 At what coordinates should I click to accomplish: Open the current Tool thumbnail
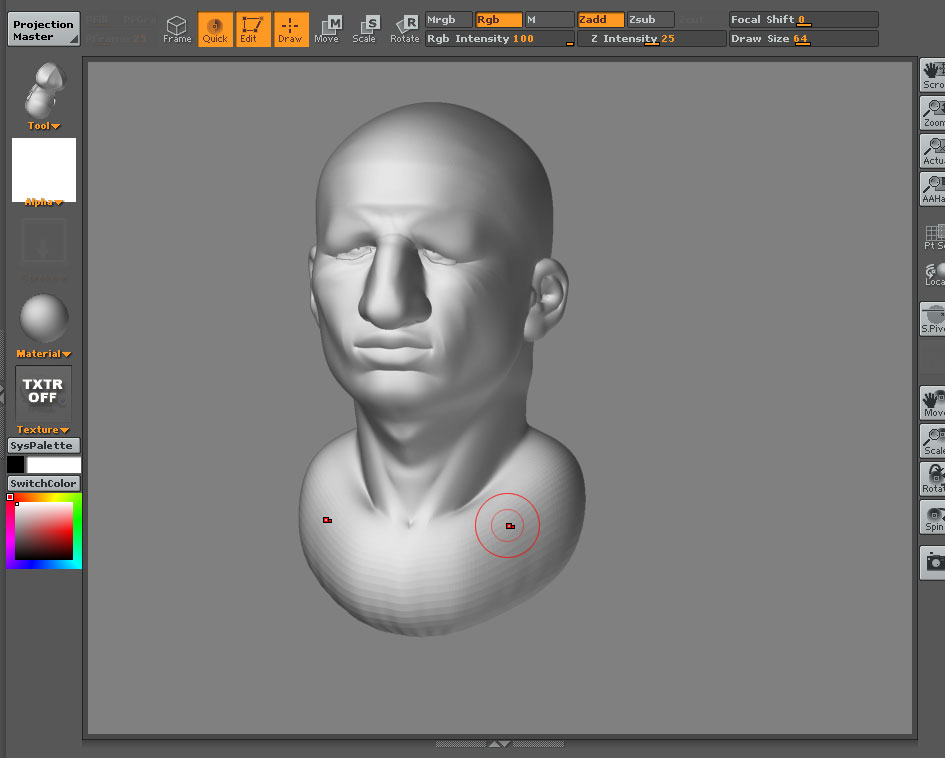click(x=43, y=90)
